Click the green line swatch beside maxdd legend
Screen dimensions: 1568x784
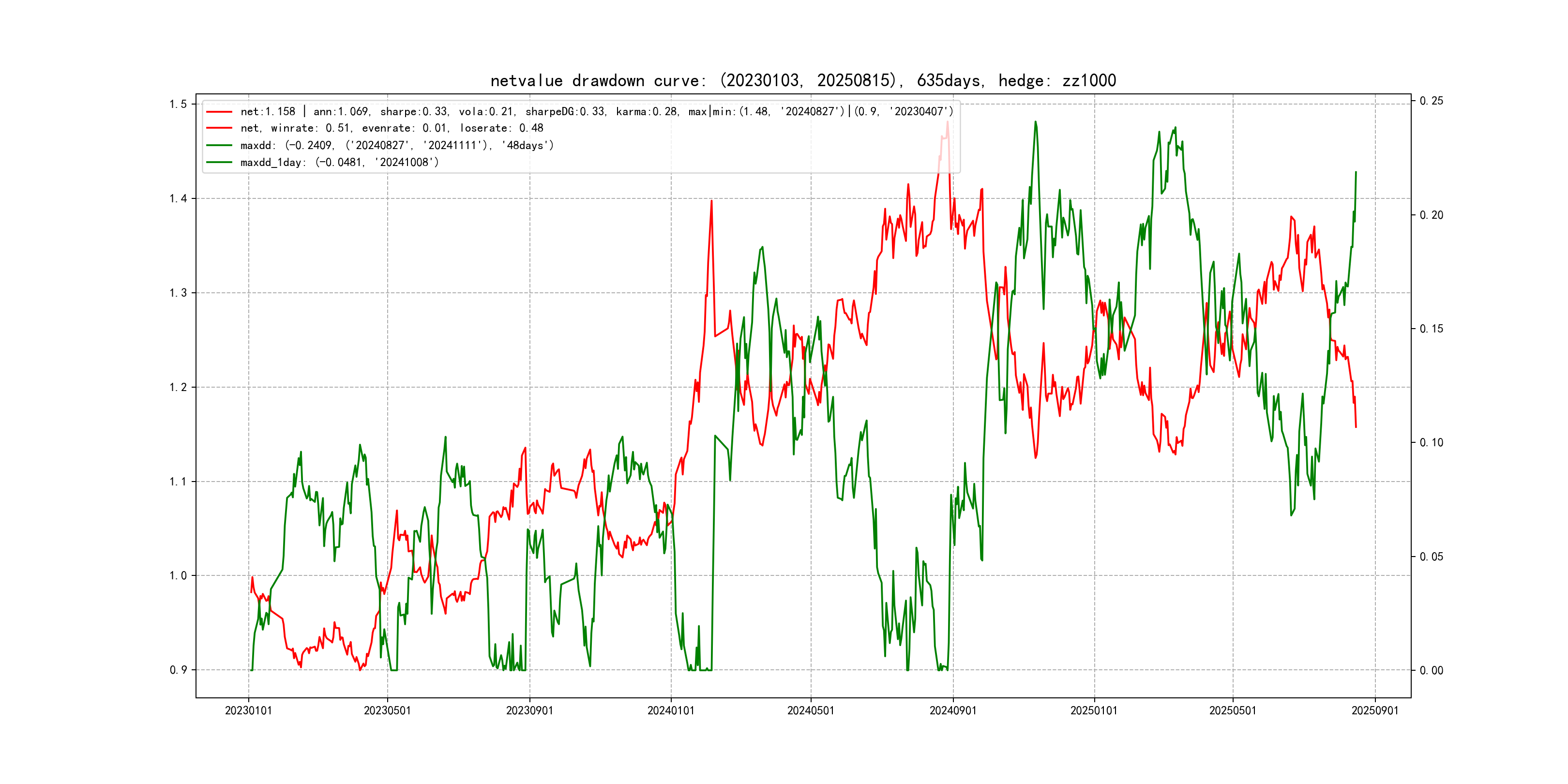[219, 146]
